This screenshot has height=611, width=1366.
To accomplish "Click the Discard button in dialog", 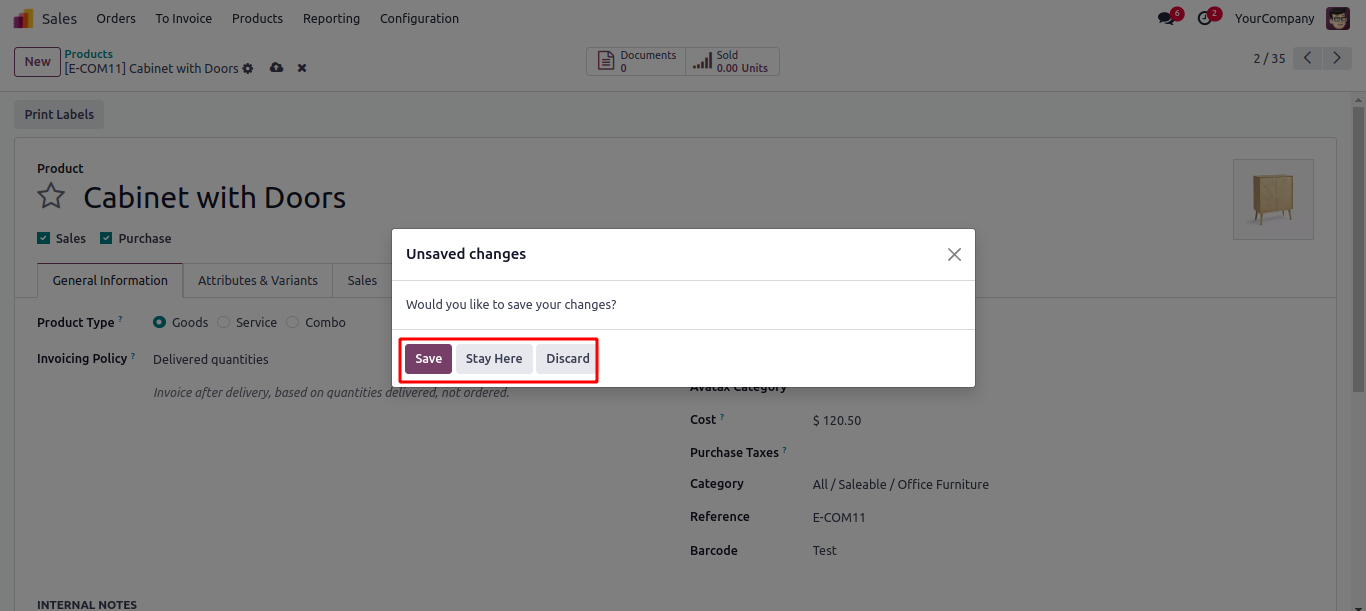I will 567,359.
